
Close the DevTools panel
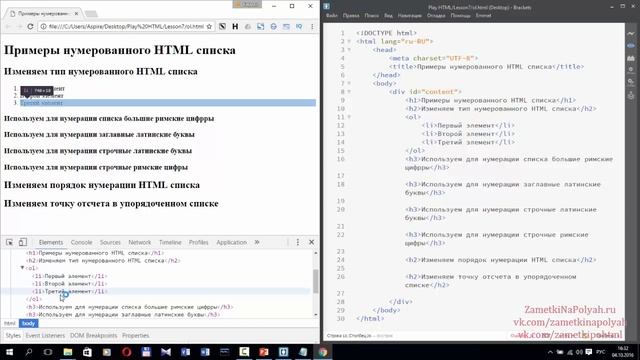311,242
